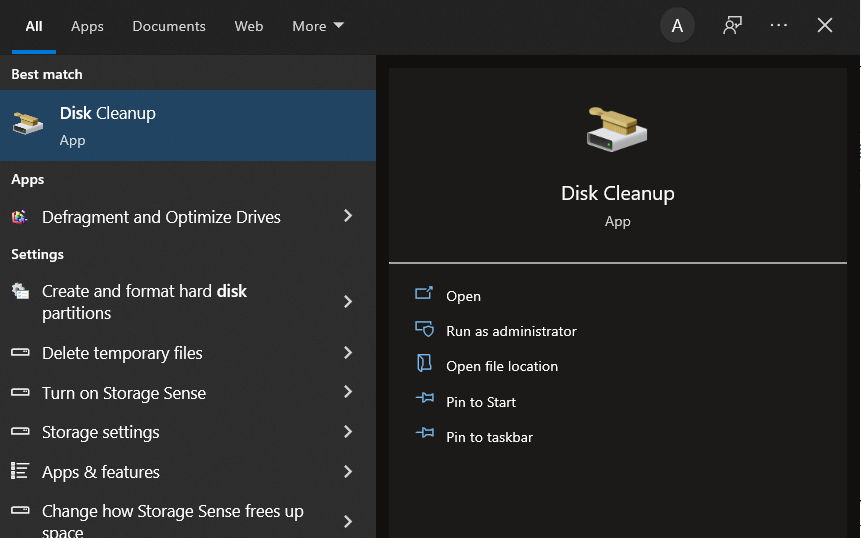Expand the arrow beside Storage settings
The image size is (861, 538).
coord(348,431)
